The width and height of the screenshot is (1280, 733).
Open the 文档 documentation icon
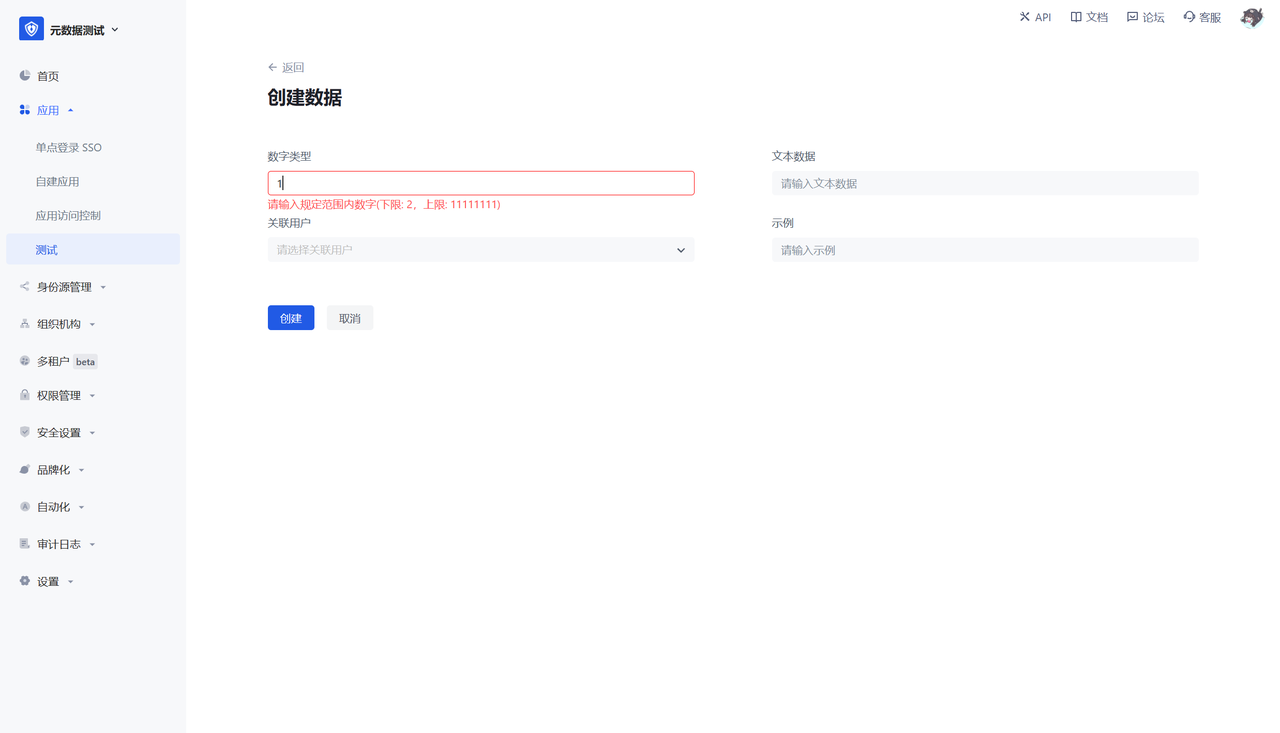(x=1076, y=17)
